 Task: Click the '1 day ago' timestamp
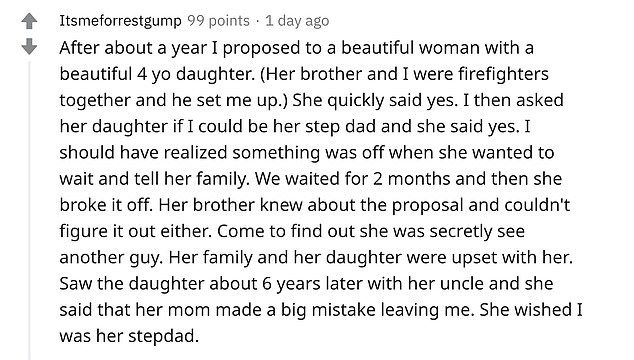tap(297, 21)
